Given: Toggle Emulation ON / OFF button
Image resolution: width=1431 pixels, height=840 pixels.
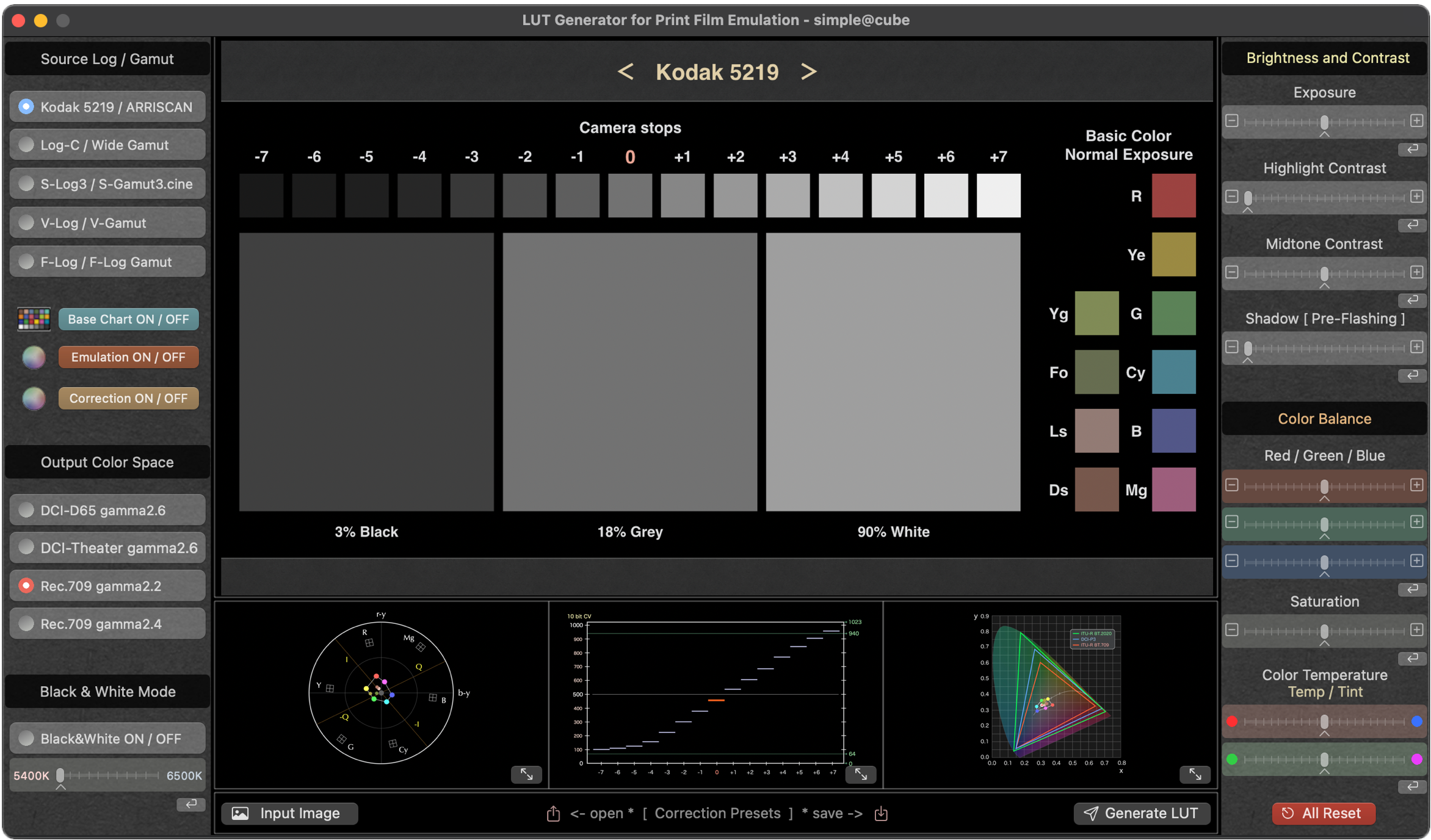Looking at the screenshot, I should [x=128, y=357].
